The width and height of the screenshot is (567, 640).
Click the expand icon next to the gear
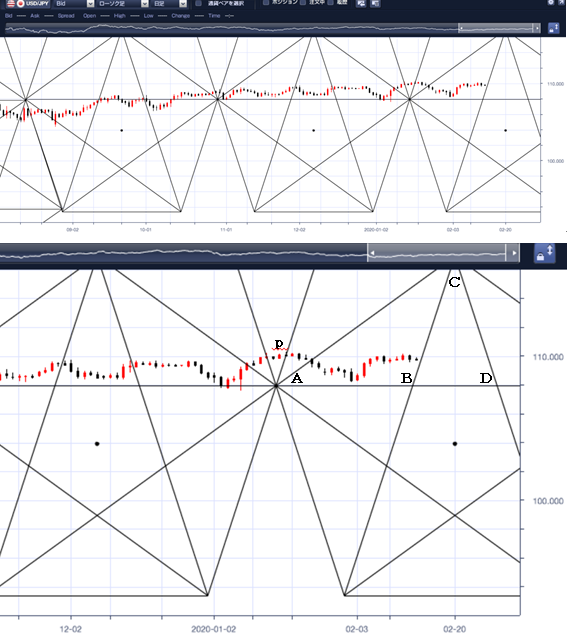[562, 2]
